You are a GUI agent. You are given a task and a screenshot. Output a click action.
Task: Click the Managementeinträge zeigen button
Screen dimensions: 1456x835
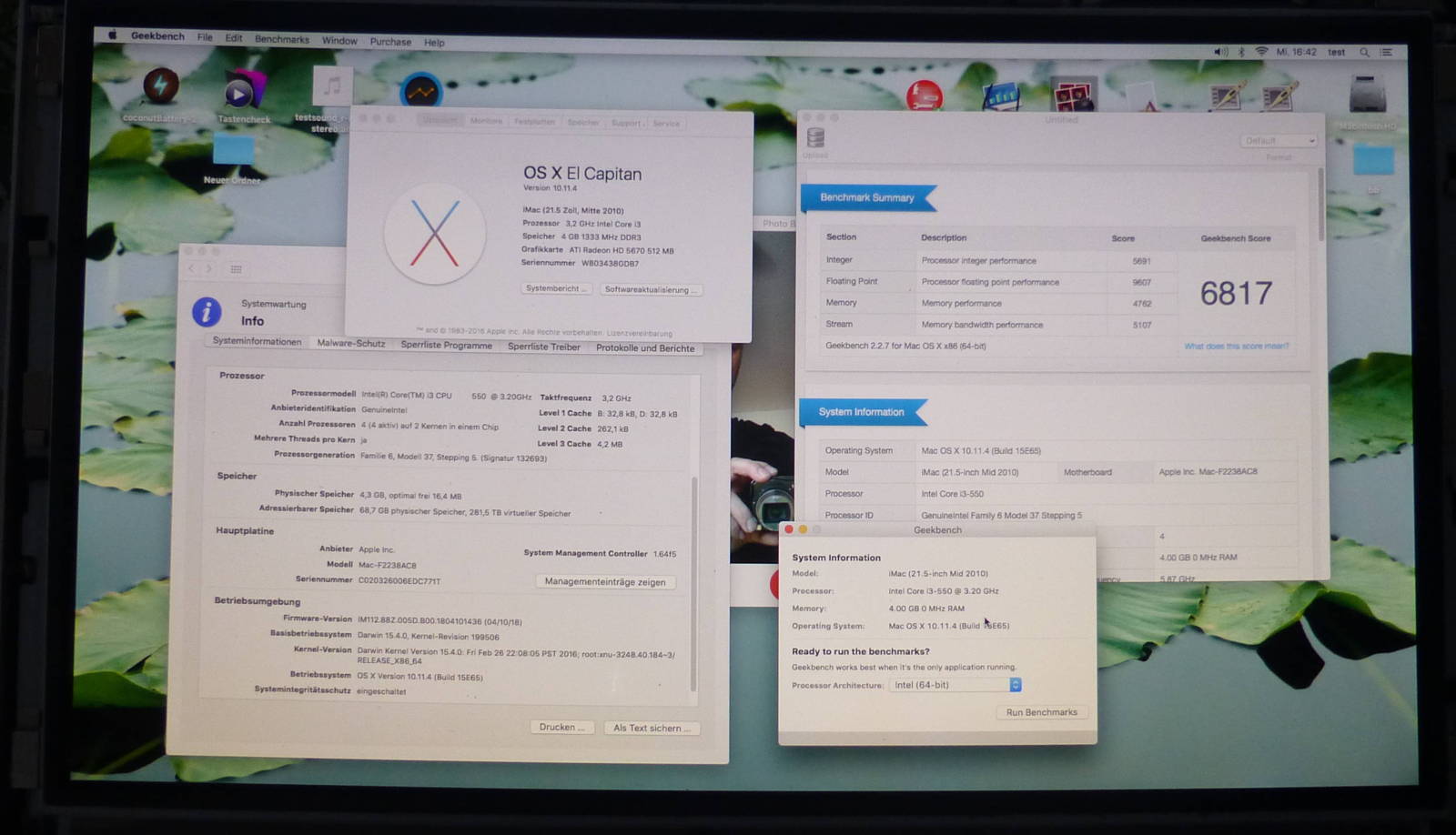point(605,582)
